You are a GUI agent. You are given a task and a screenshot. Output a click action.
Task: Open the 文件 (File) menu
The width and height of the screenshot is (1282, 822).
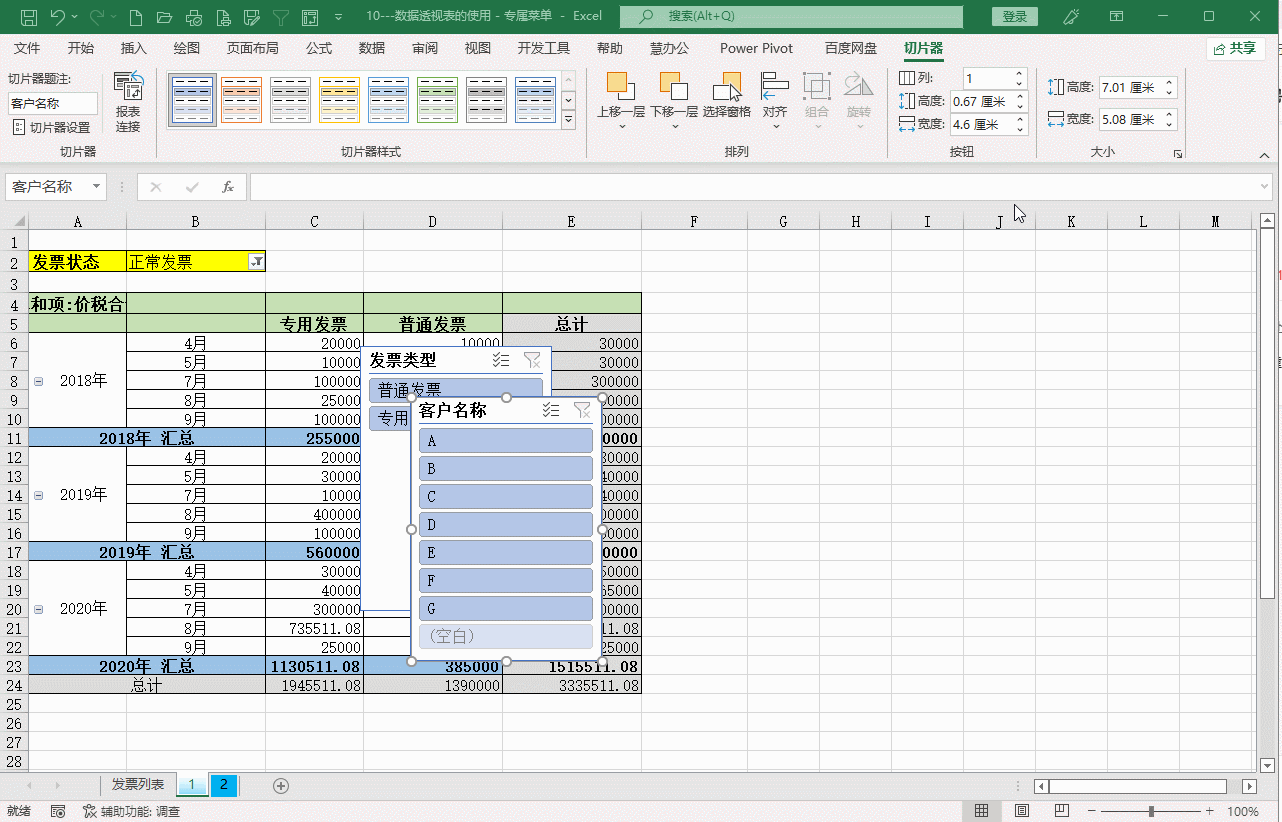28,48
